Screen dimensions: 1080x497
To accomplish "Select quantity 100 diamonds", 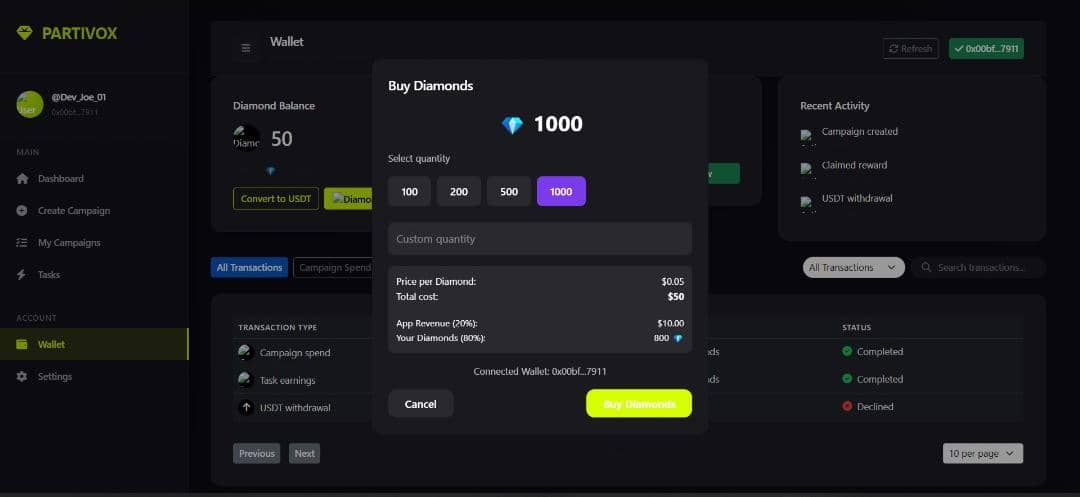I will point(409,191).
